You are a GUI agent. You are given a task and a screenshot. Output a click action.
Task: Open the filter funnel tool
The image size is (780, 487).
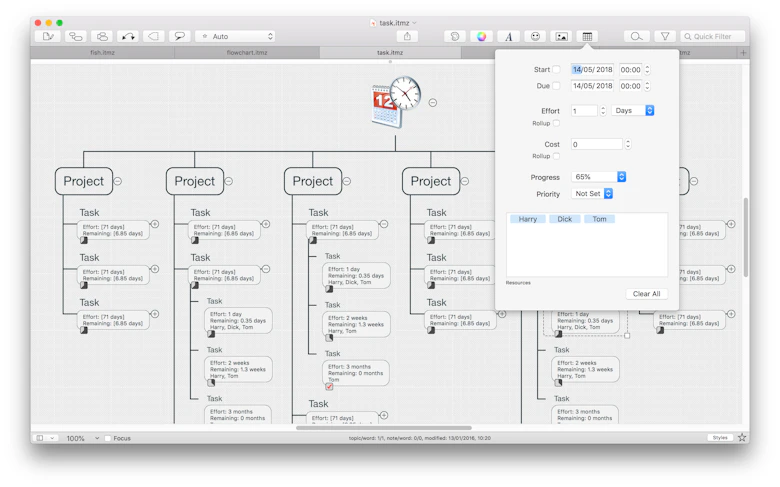[x=665, y=36]
